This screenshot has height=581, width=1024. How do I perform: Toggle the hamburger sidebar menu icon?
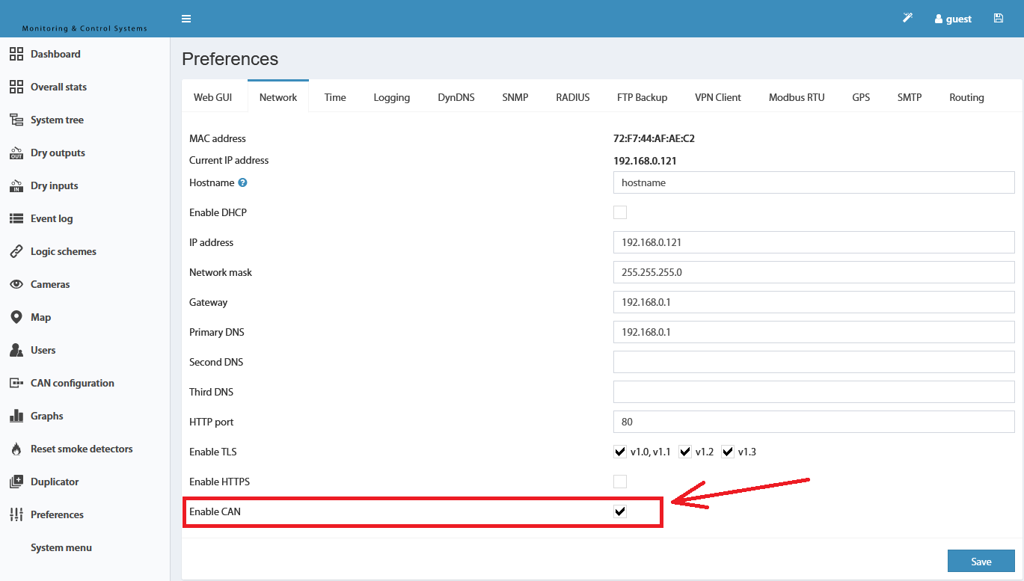point(186,19)
